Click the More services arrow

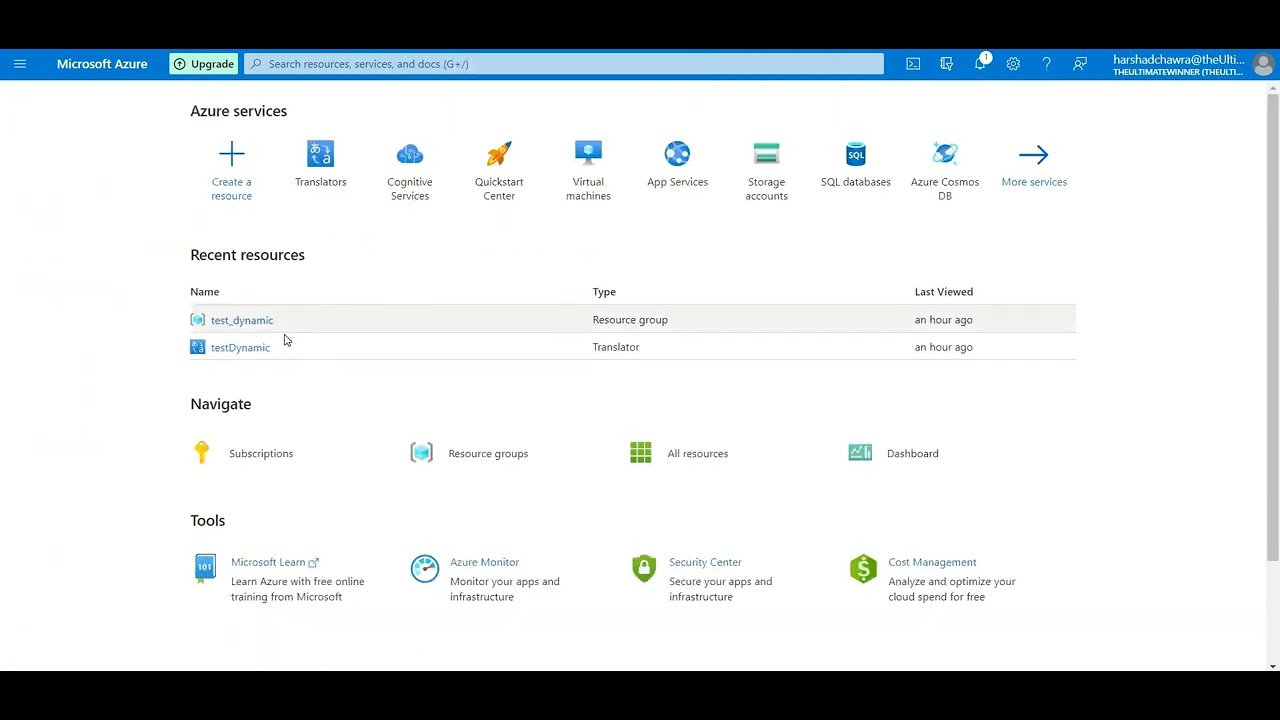1034,154
